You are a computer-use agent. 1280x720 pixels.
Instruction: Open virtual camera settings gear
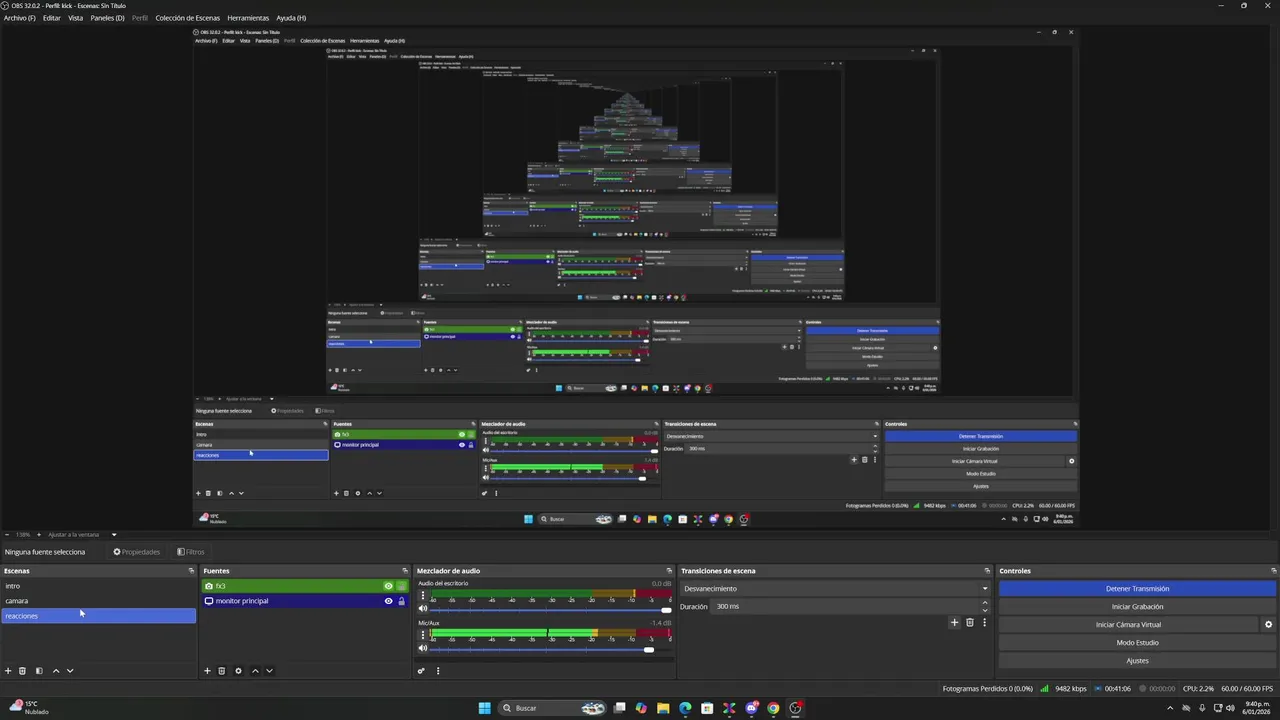pyautogui.click(x=1269, y=625)
